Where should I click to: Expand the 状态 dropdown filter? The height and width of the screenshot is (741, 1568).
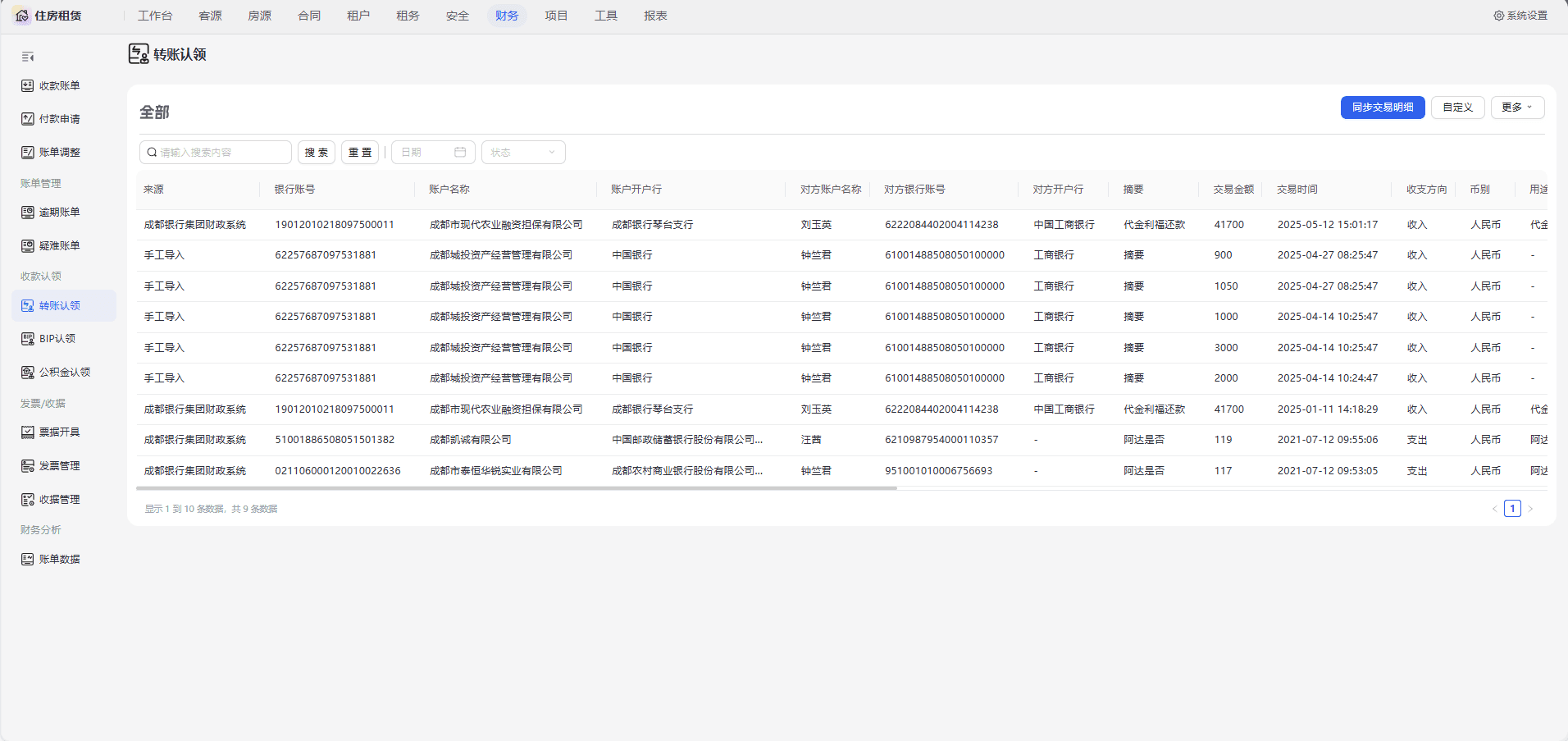tap(523, 153)
